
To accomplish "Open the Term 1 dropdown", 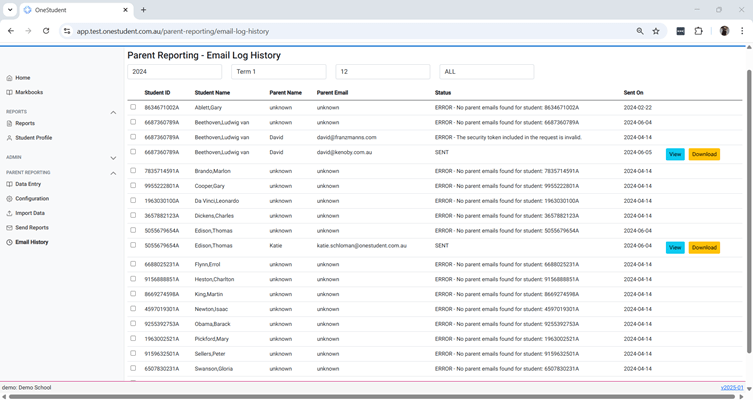I will [279, 72].
